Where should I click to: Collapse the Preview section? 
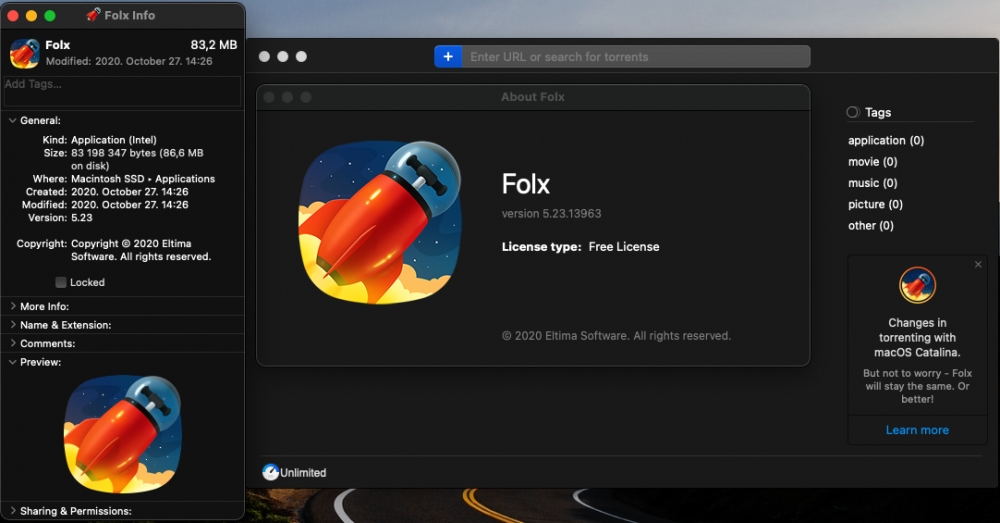coord(12,362)
